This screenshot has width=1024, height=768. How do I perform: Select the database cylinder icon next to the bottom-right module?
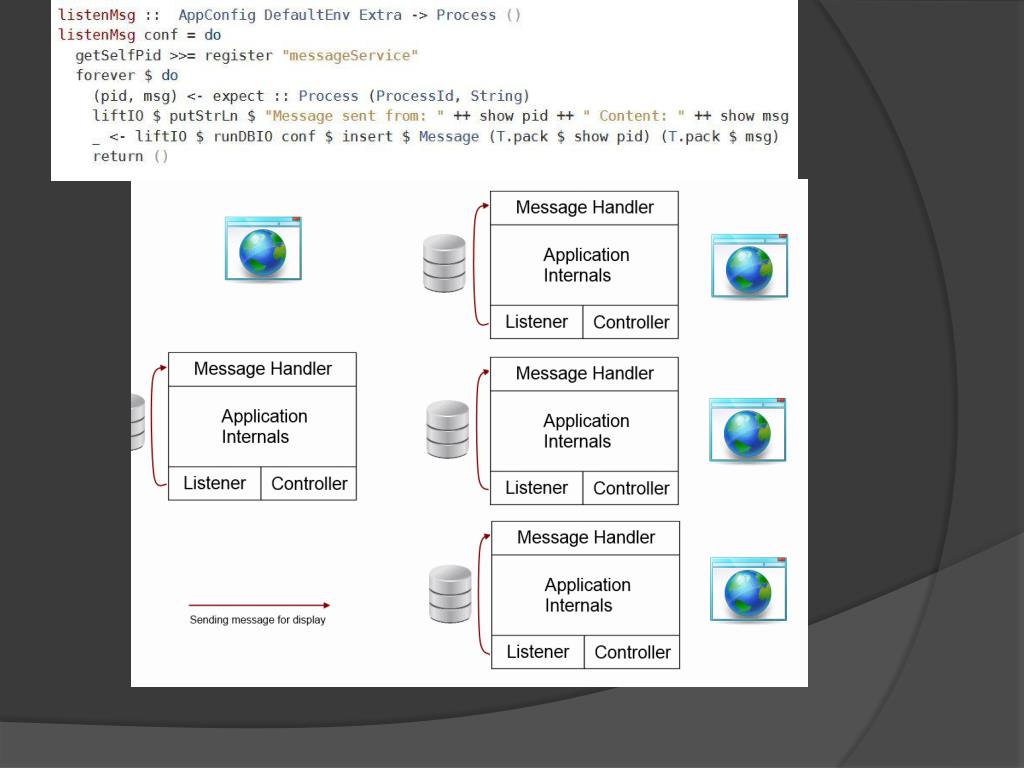[x=450, y=594]
